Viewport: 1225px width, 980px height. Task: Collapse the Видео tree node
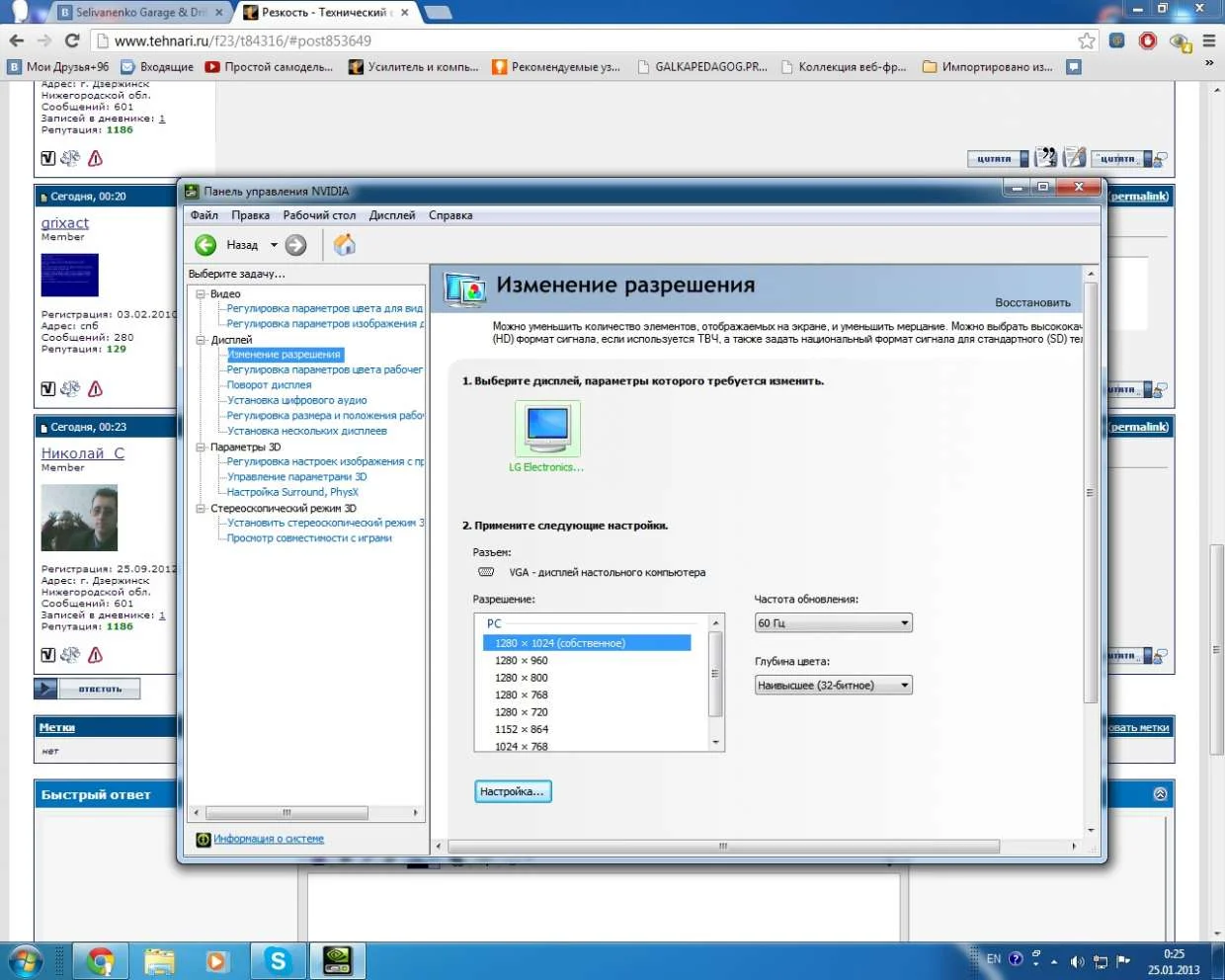point(201,293)
